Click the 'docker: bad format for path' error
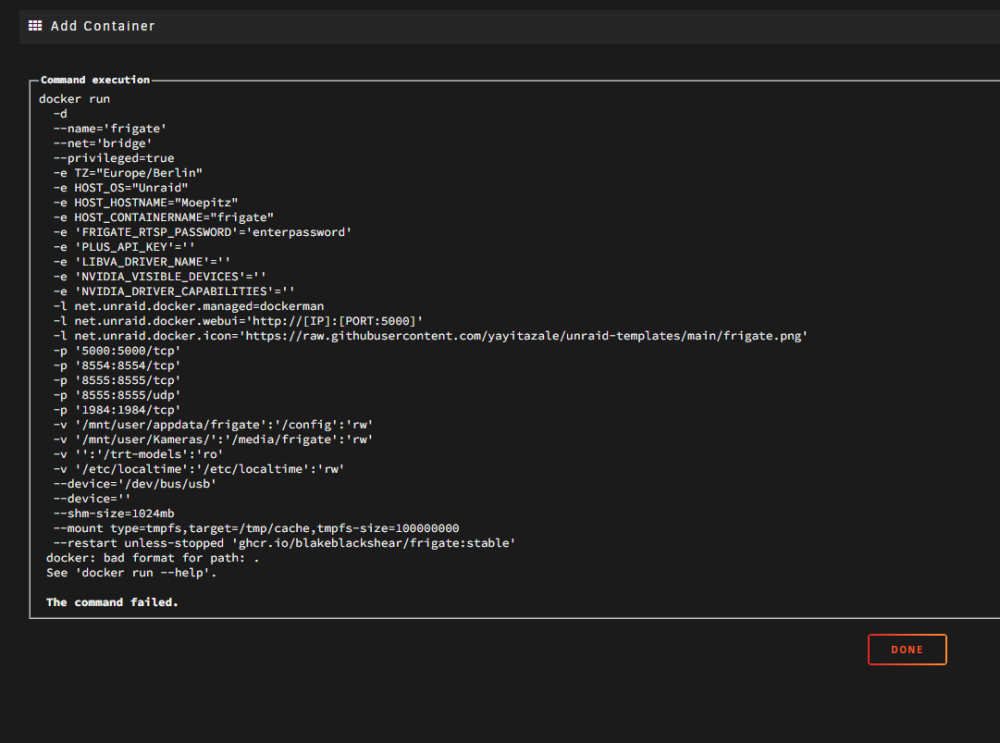Viewport: 1000px width, 743px height. [152, 558]
